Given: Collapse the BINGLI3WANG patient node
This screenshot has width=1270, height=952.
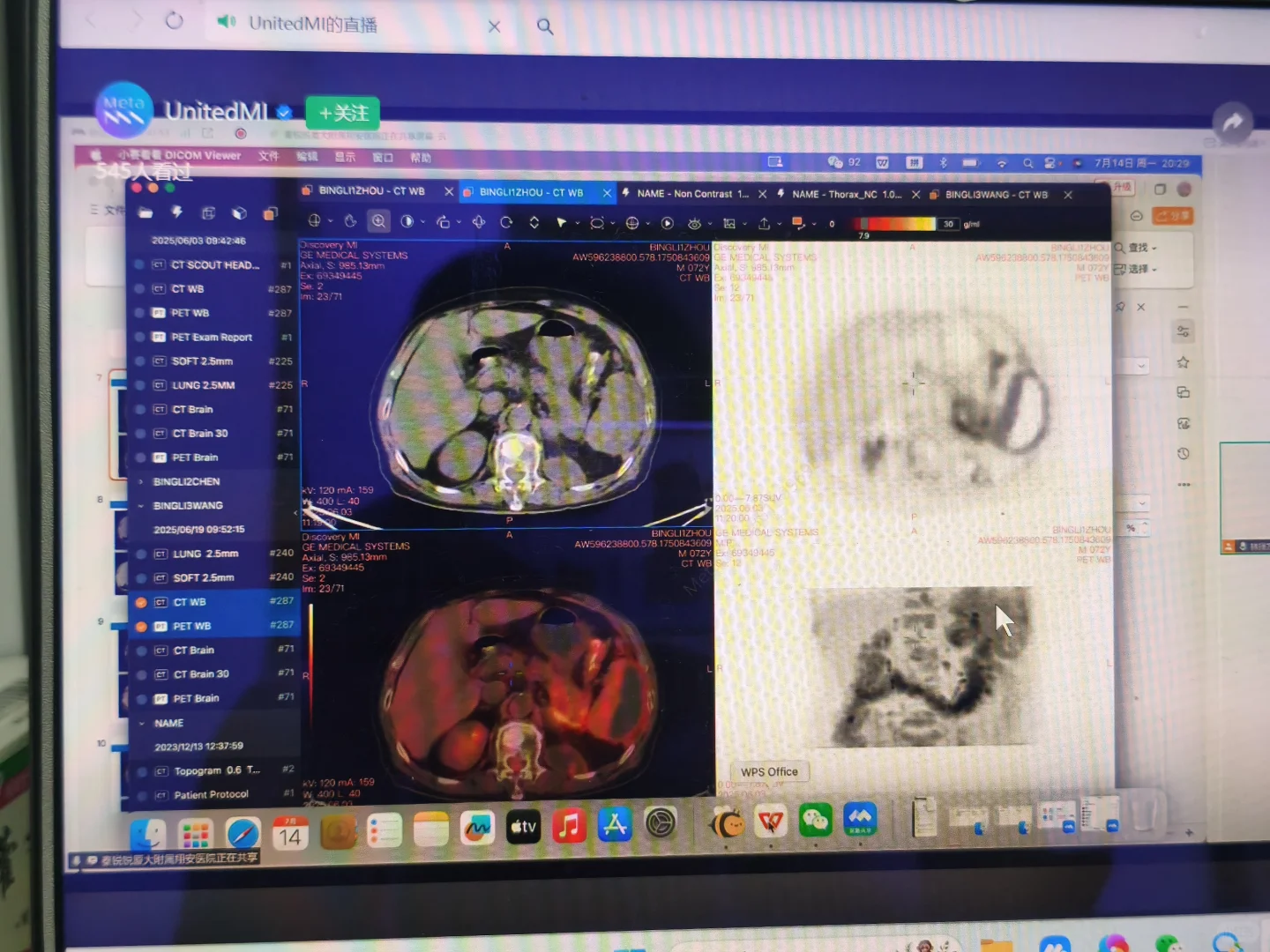Looking at the screenshot, I should click(x=141, y=505).
